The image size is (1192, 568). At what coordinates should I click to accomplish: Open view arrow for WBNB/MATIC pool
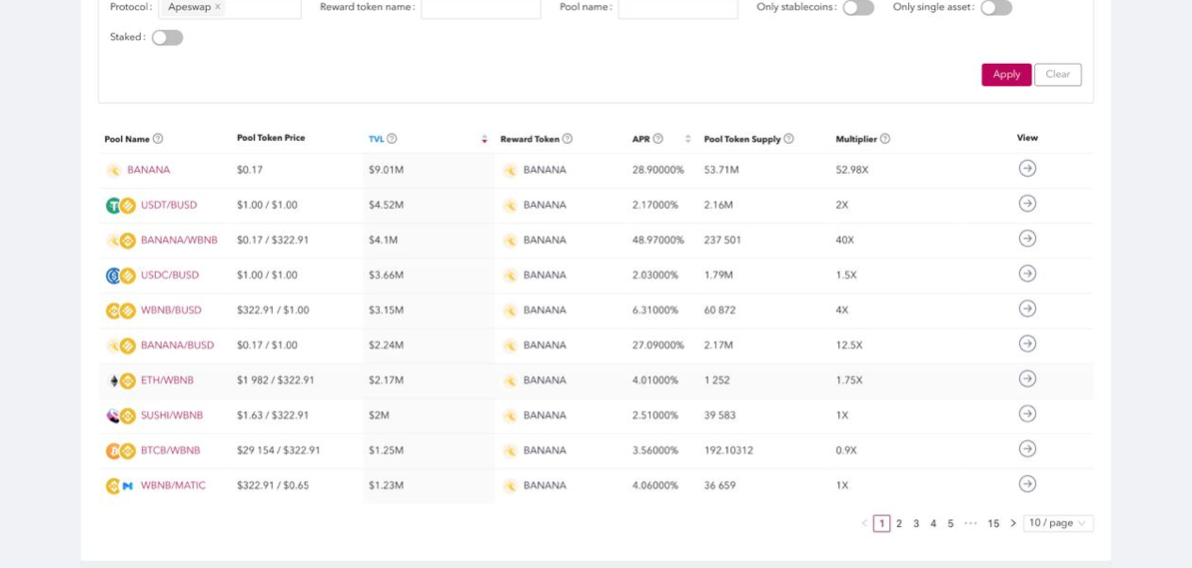coord(1027,484)
